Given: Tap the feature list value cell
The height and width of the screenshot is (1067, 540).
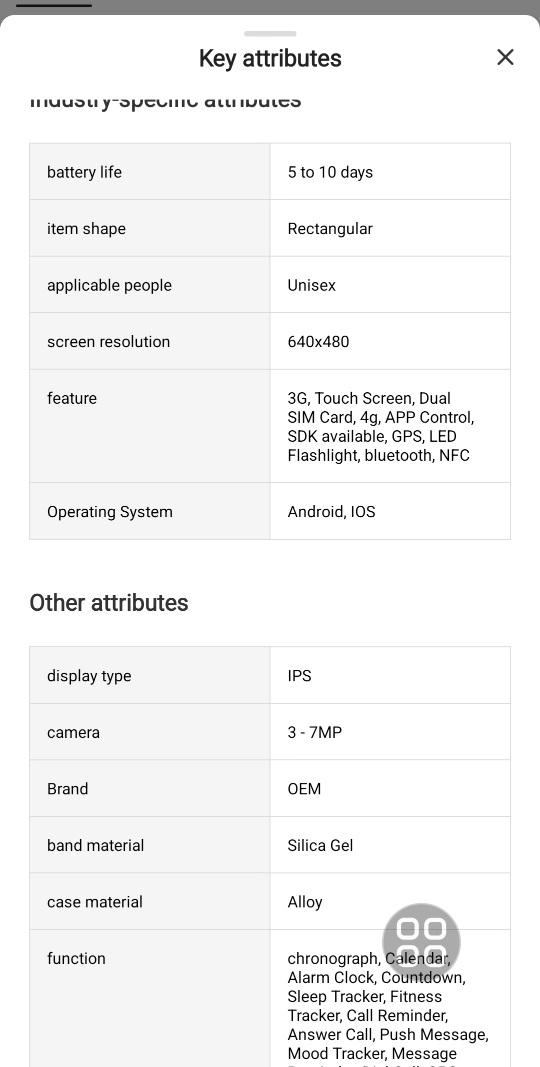Looking at the screenshot, I should [x=390, y=427].
